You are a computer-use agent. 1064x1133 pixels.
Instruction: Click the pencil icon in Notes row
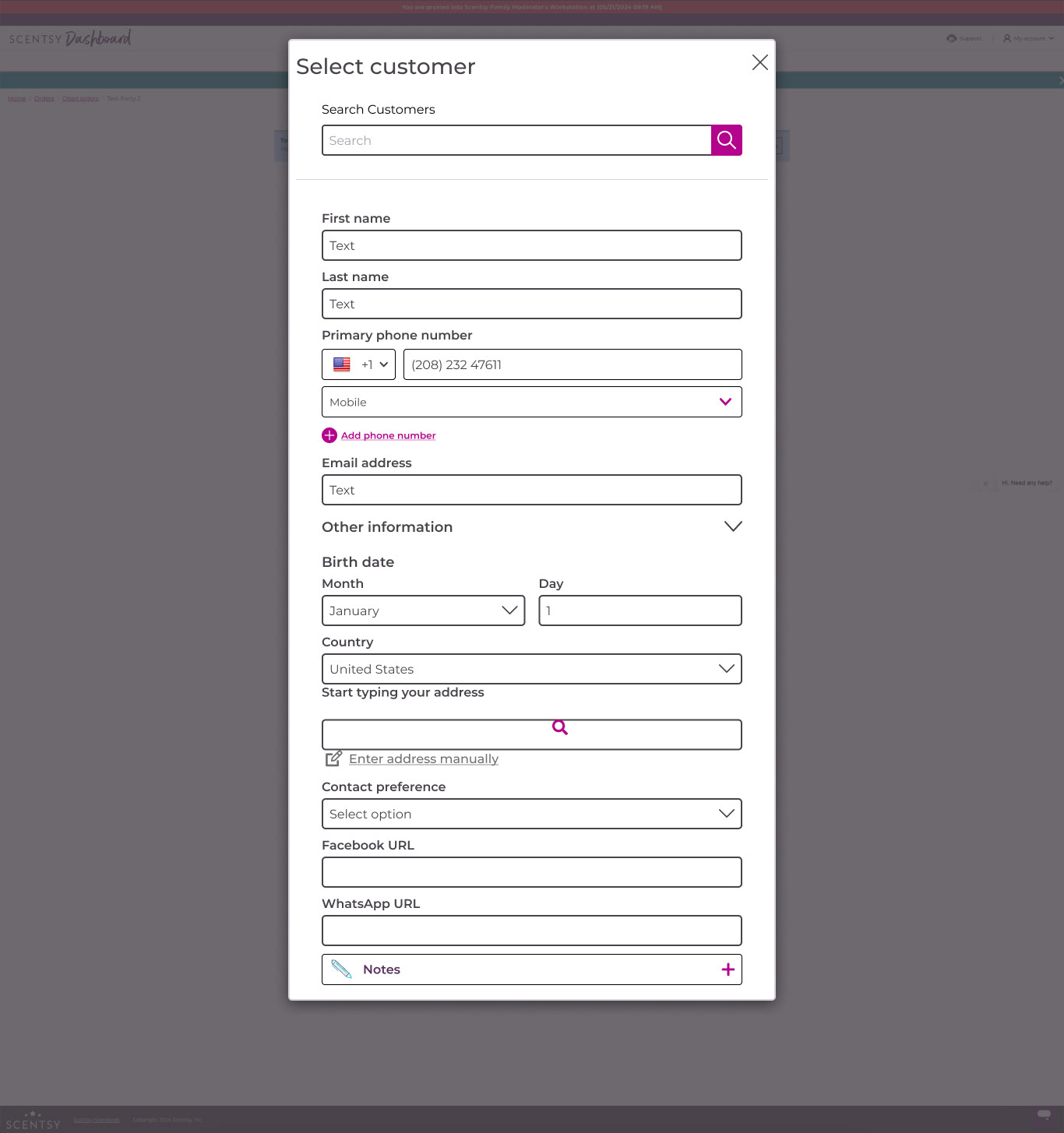tap(341, 969)
